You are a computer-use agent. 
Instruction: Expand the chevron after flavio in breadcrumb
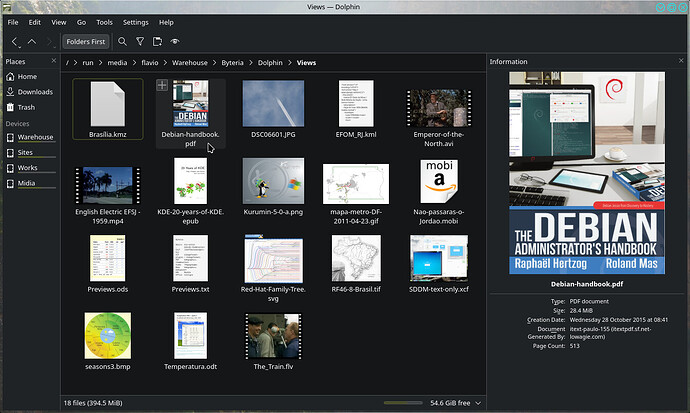[165, 63]
